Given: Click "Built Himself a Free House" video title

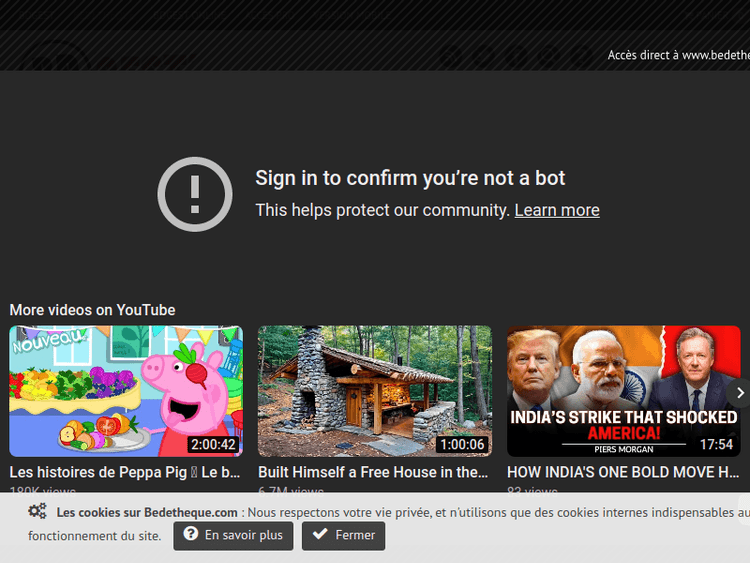Looking at the screenshot, I should point(373,472).
